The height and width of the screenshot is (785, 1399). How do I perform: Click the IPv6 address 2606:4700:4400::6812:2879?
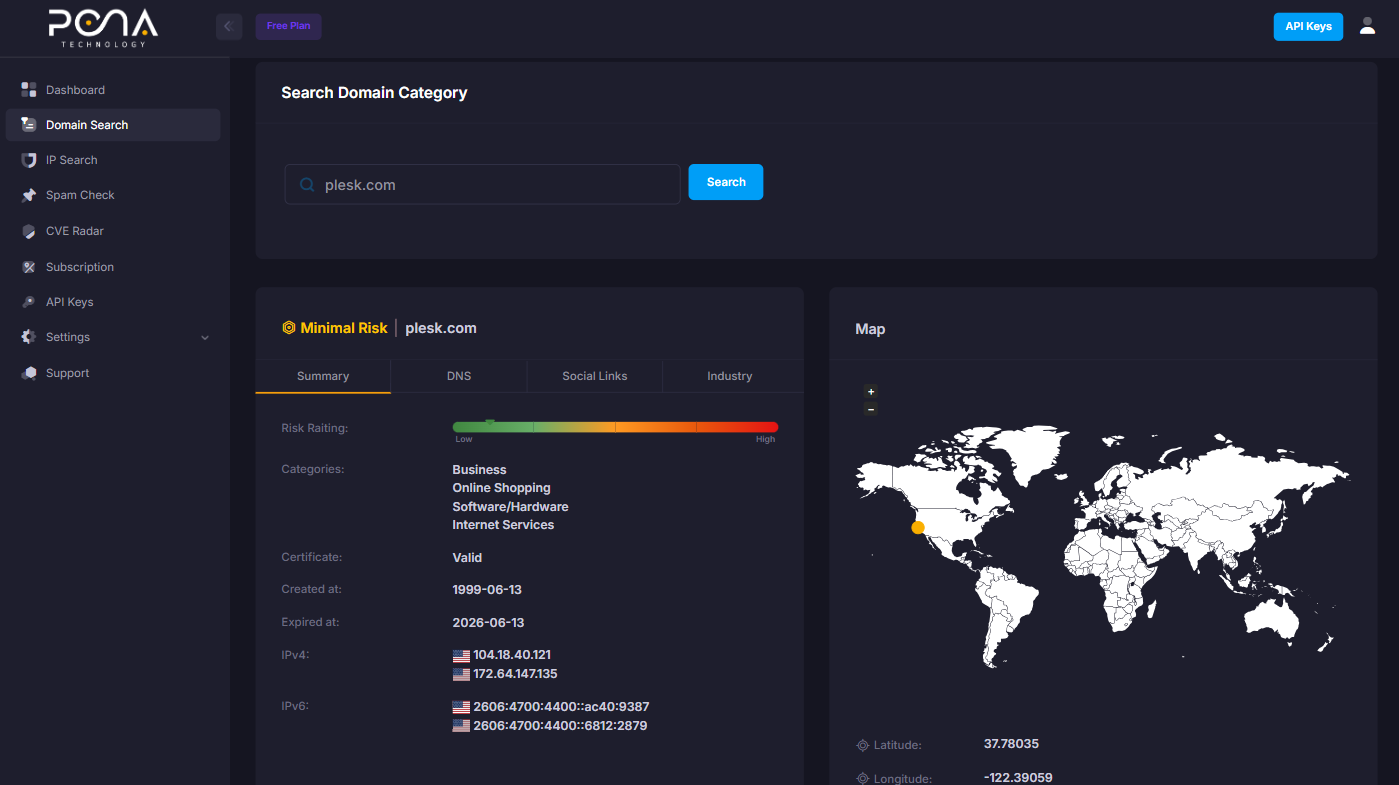pyautogui.click(x=560, y=726)
